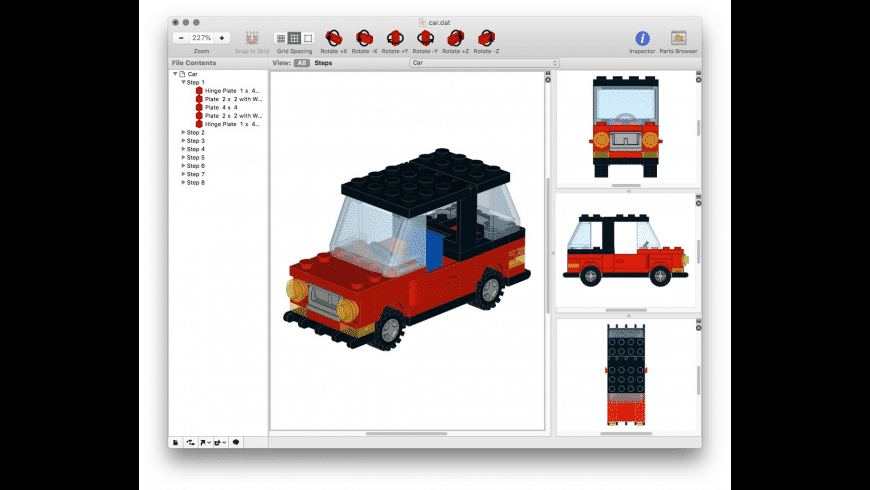Click the circular button in top view corner
870x490 pixels.
click(699, 327)
